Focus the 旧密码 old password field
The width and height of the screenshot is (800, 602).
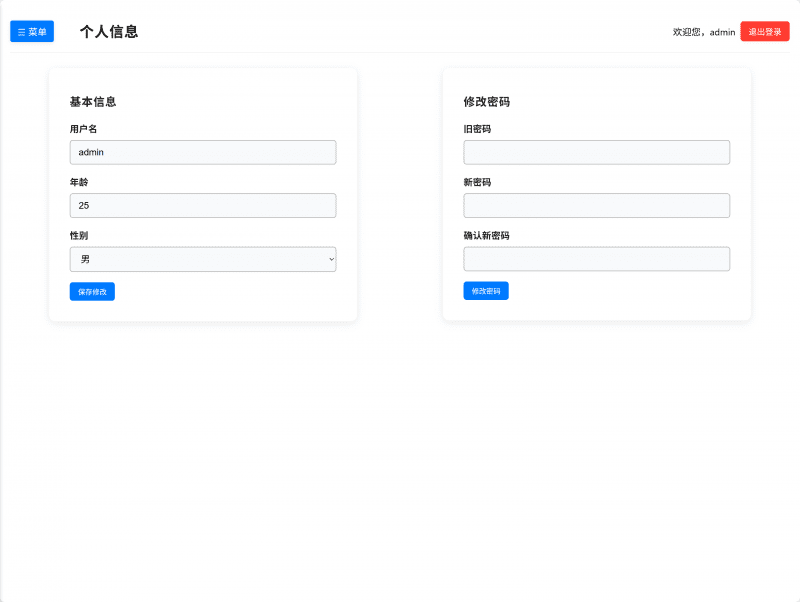[x=596, y=152]
